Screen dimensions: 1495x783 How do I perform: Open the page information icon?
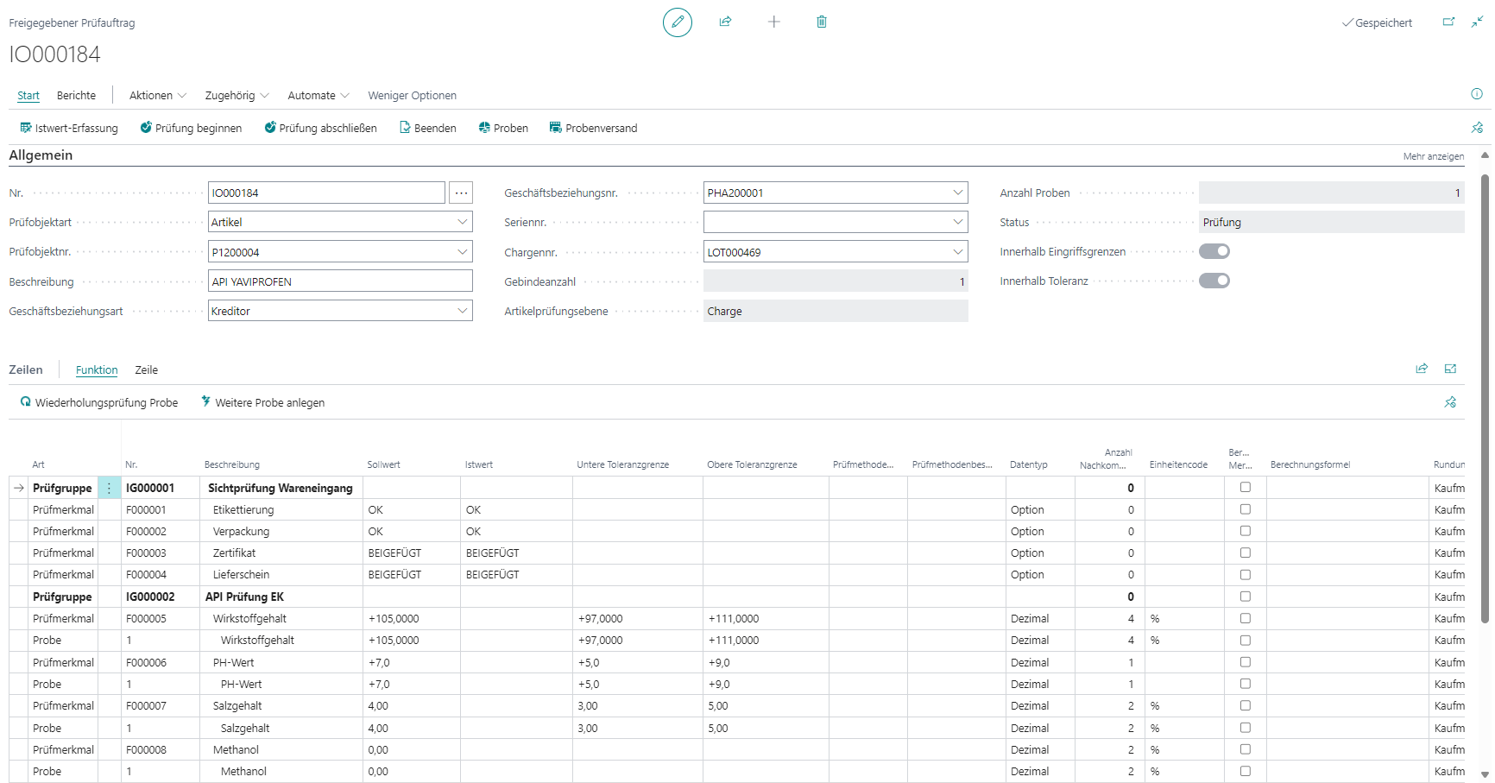tap(1477, 94)
